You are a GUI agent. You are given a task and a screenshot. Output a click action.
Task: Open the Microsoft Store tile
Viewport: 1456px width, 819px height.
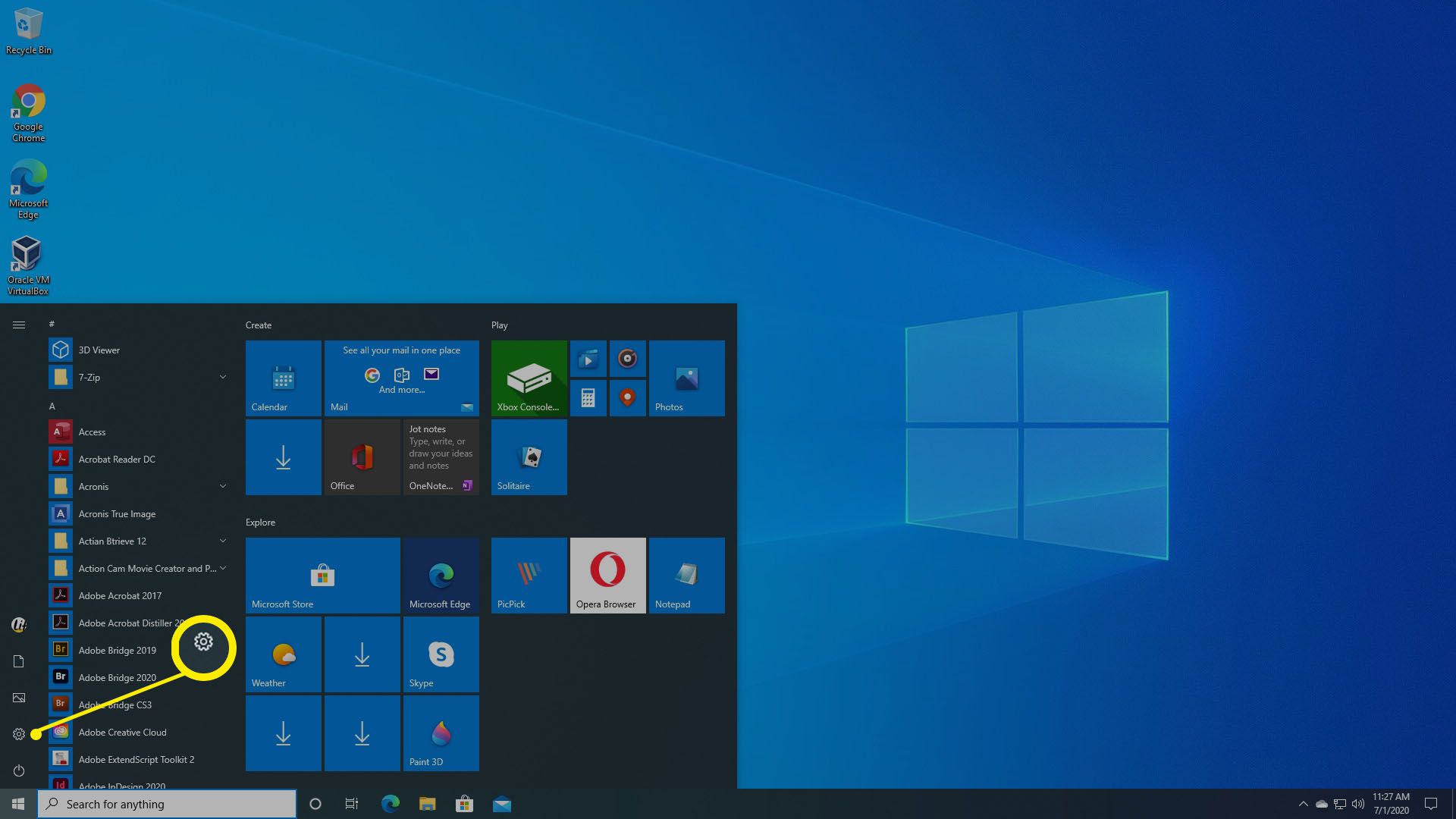pos(322,576)
